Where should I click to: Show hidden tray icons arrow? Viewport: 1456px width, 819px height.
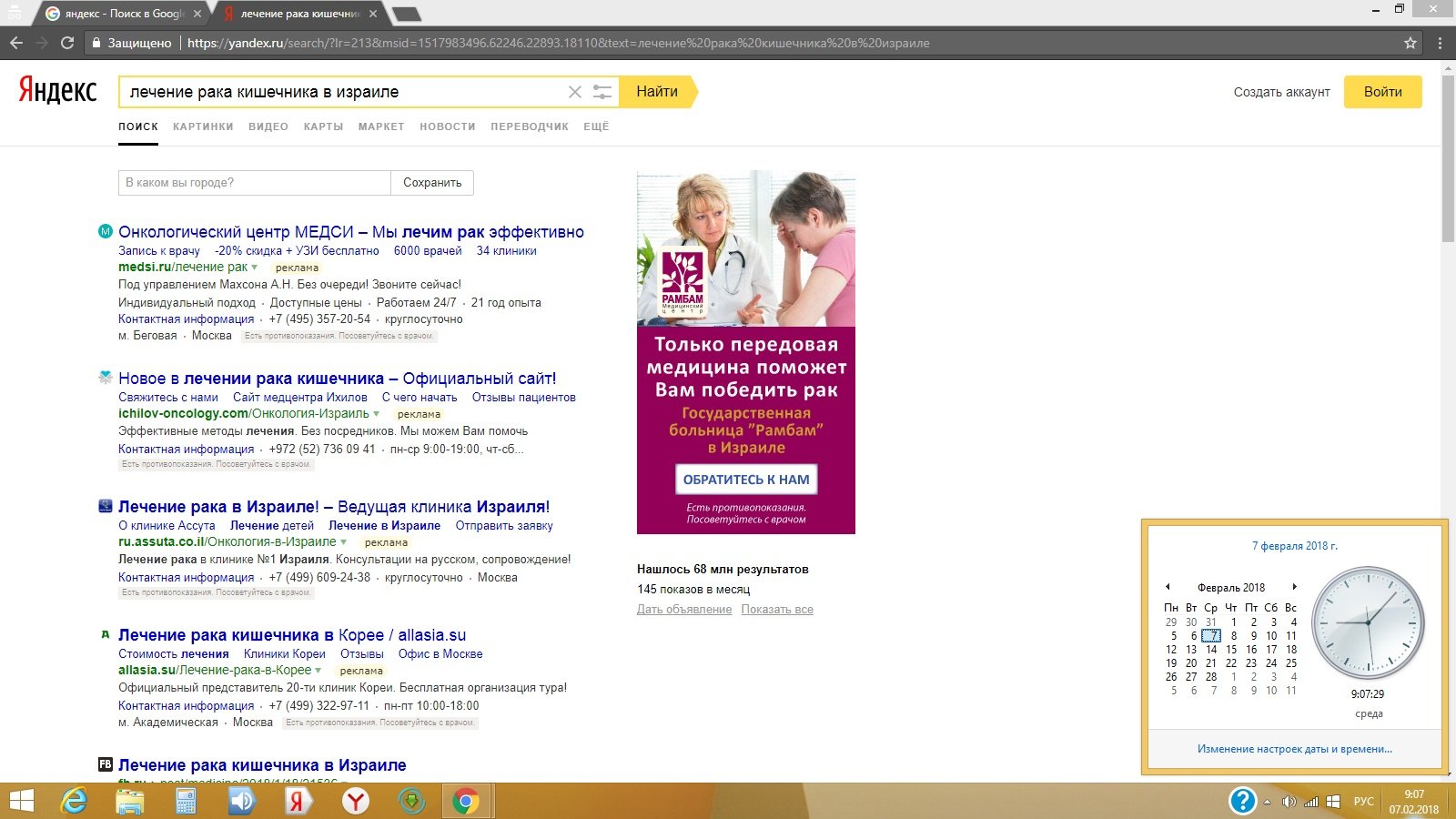click(x=1267, y=802)
